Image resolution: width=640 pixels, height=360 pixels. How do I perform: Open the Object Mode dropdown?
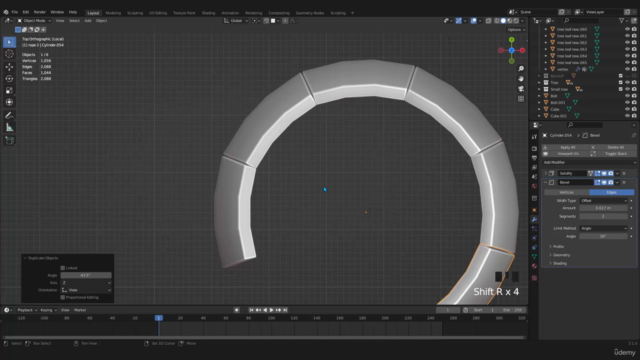pyautogui.click(x=34, y=21)
